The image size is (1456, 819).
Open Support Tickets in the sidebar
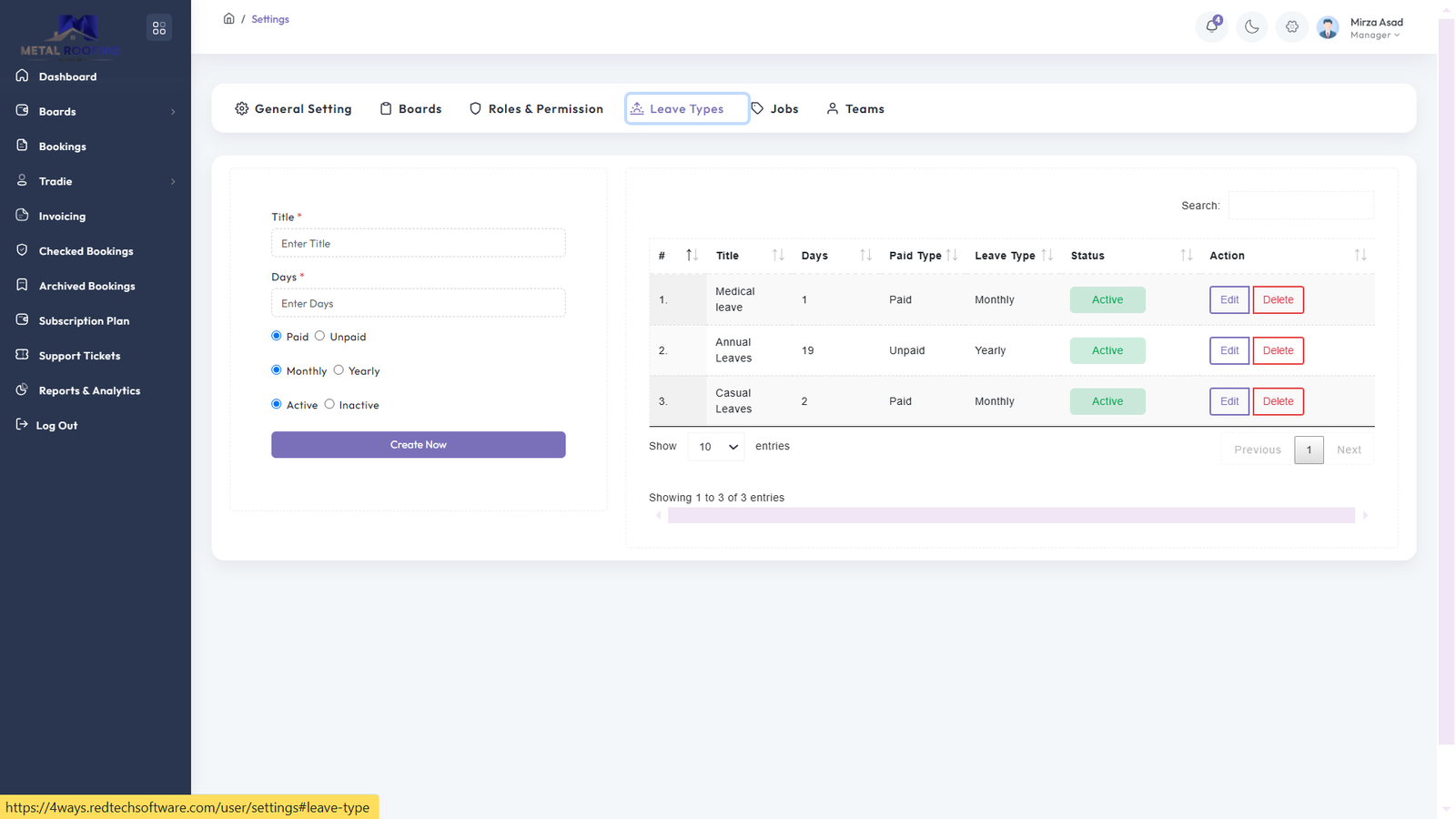pos(79,356)
